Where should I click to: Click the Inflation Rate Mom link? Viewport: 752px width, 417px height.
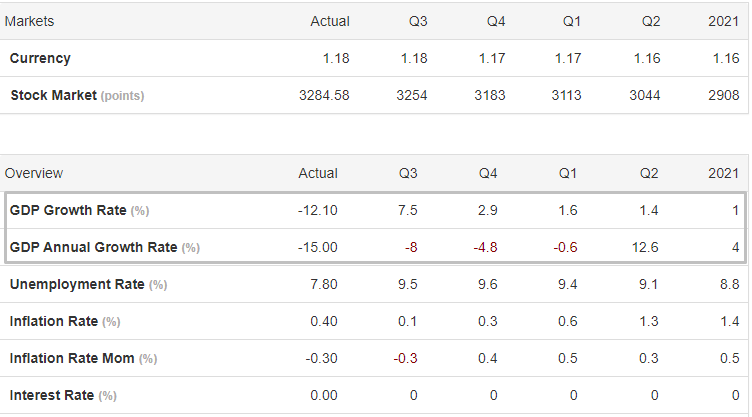point(72,358)
